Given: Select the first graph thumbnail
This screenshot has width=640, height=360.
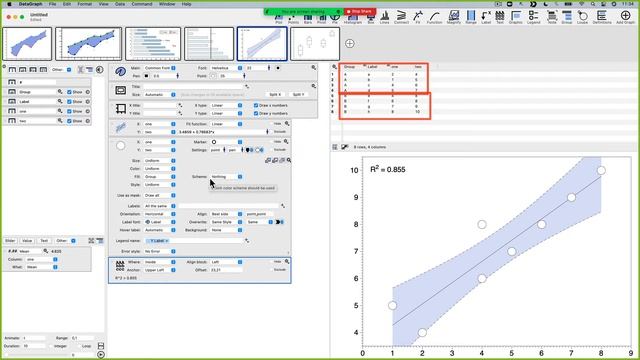Looking at the screenshot, I should [x=27, y=44].
